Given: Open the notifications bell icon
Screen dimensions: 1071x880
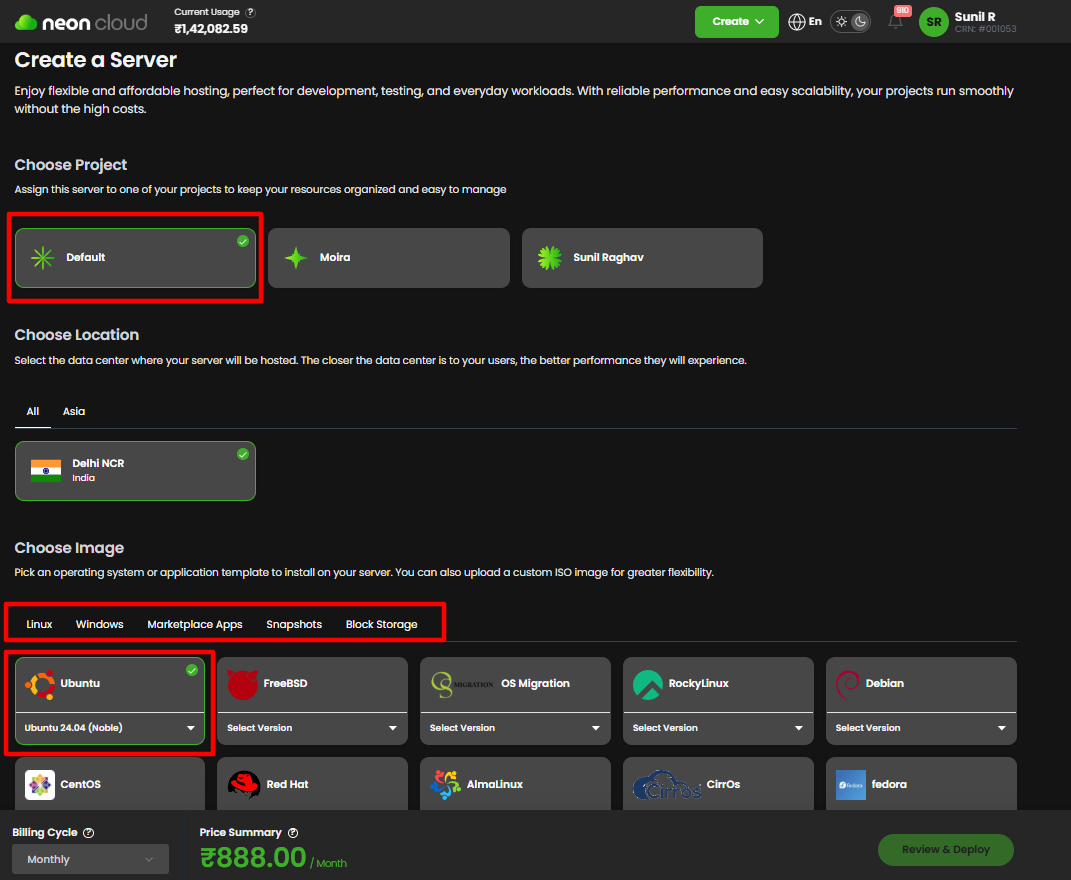Looking at the screenshot, I should pyautogui.click(x=895, y=22).
